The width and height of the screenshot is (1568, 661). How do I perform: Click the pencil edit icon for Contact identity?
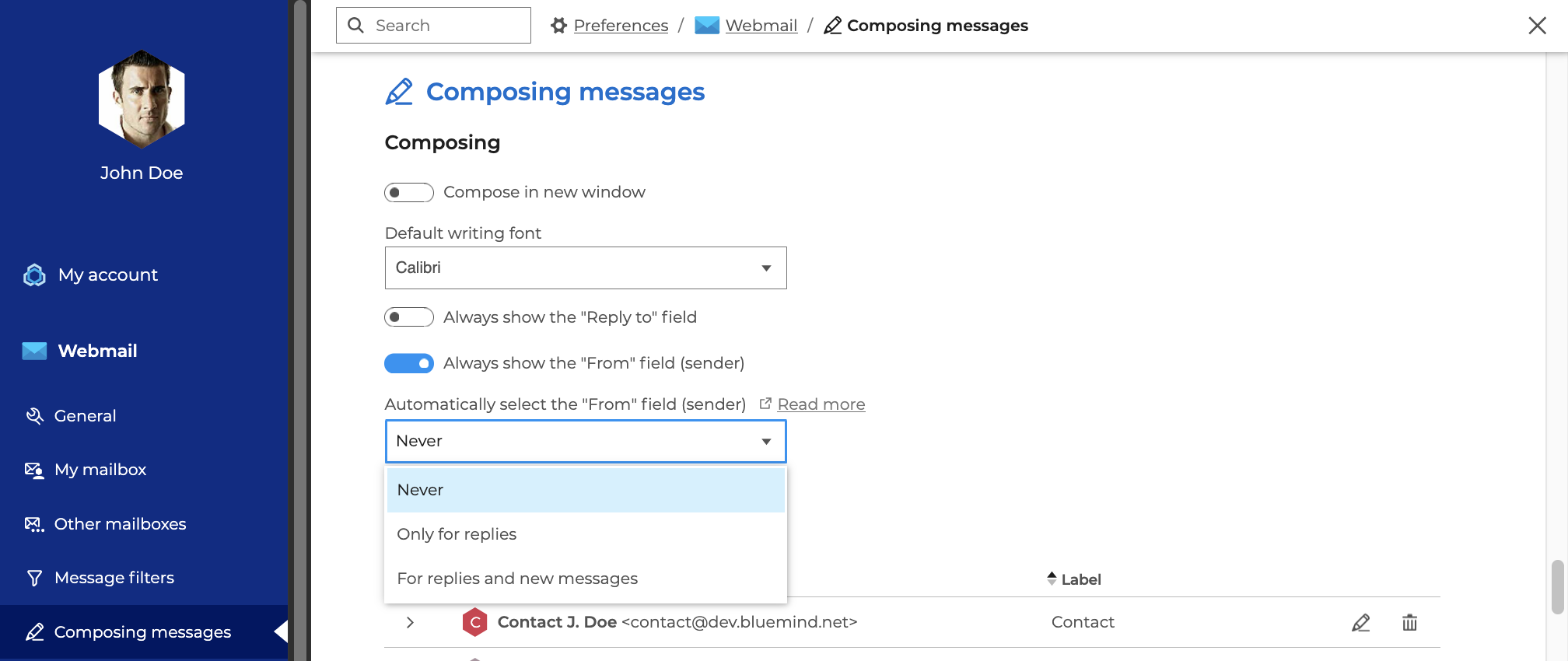coord(1360,623)
